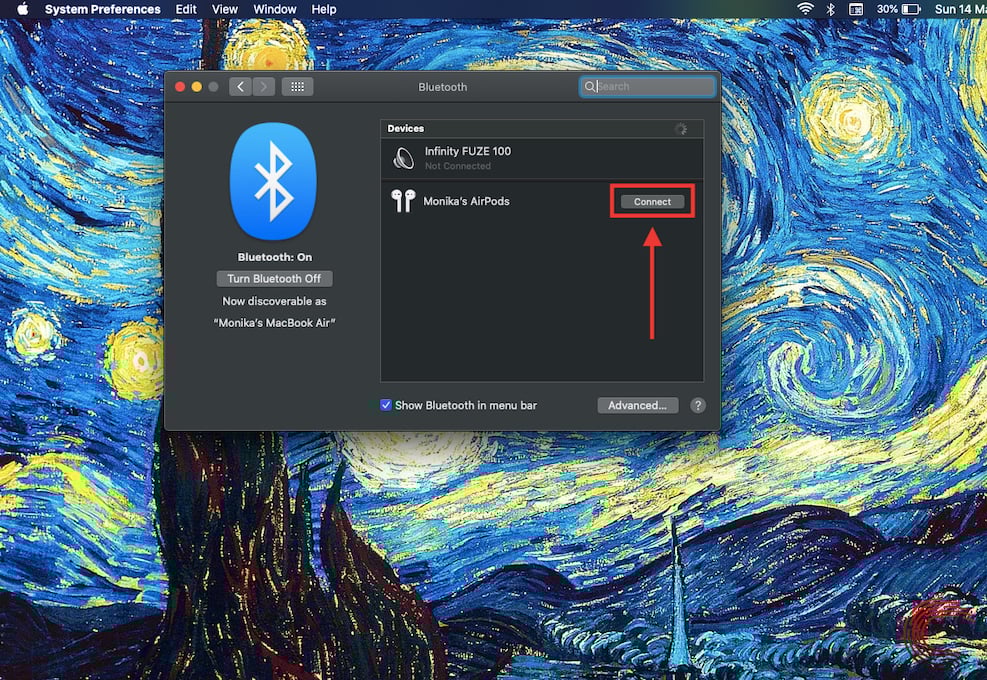Viewport: 987px width, 680px height.
Task: Open the Help menu
Action: pyautogui.click(x=324, y=9)
